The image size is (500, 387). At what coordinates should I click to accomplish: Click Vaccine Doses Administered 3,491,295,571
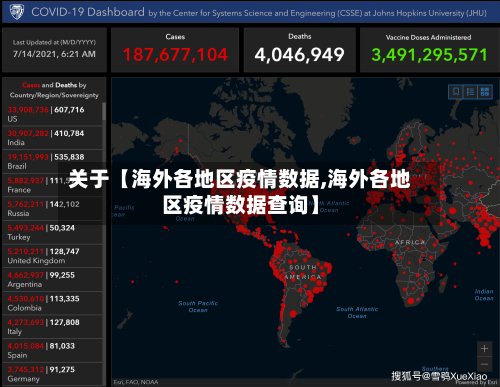[429, 55]
